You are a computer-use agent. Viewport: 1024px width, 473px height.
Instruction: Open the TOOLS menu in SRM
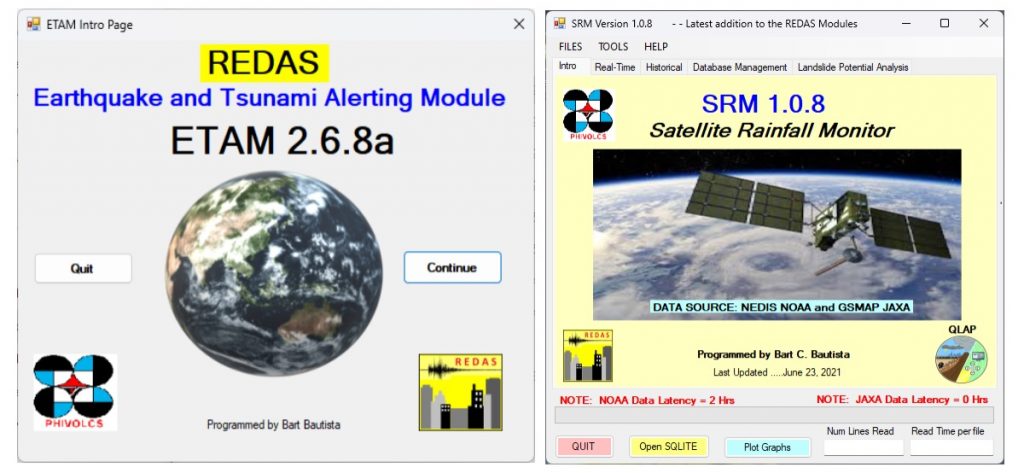pyautogui.click(x=613, y=46)
